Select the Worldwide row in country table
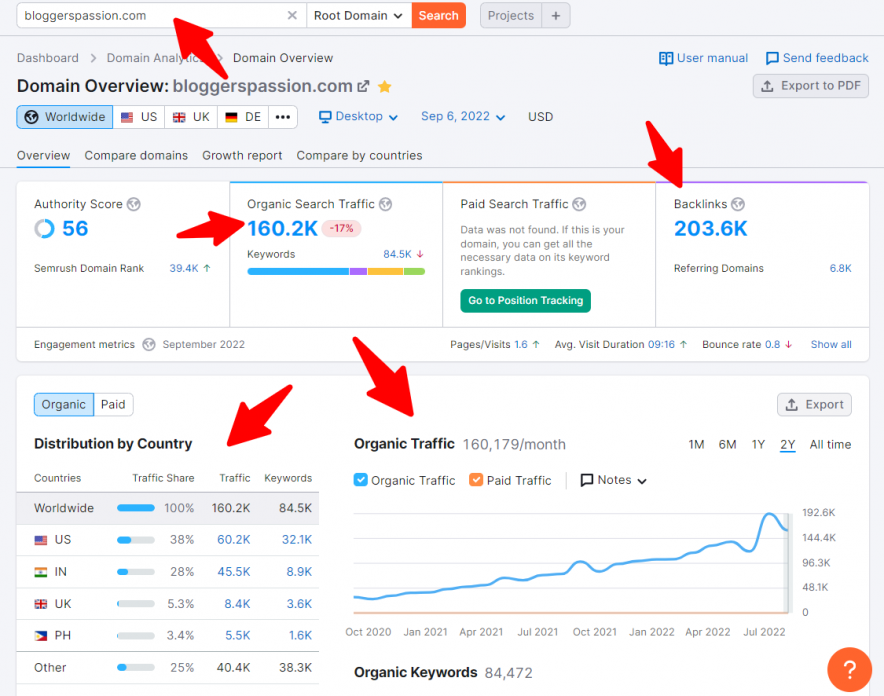 [x=168, y=508]
